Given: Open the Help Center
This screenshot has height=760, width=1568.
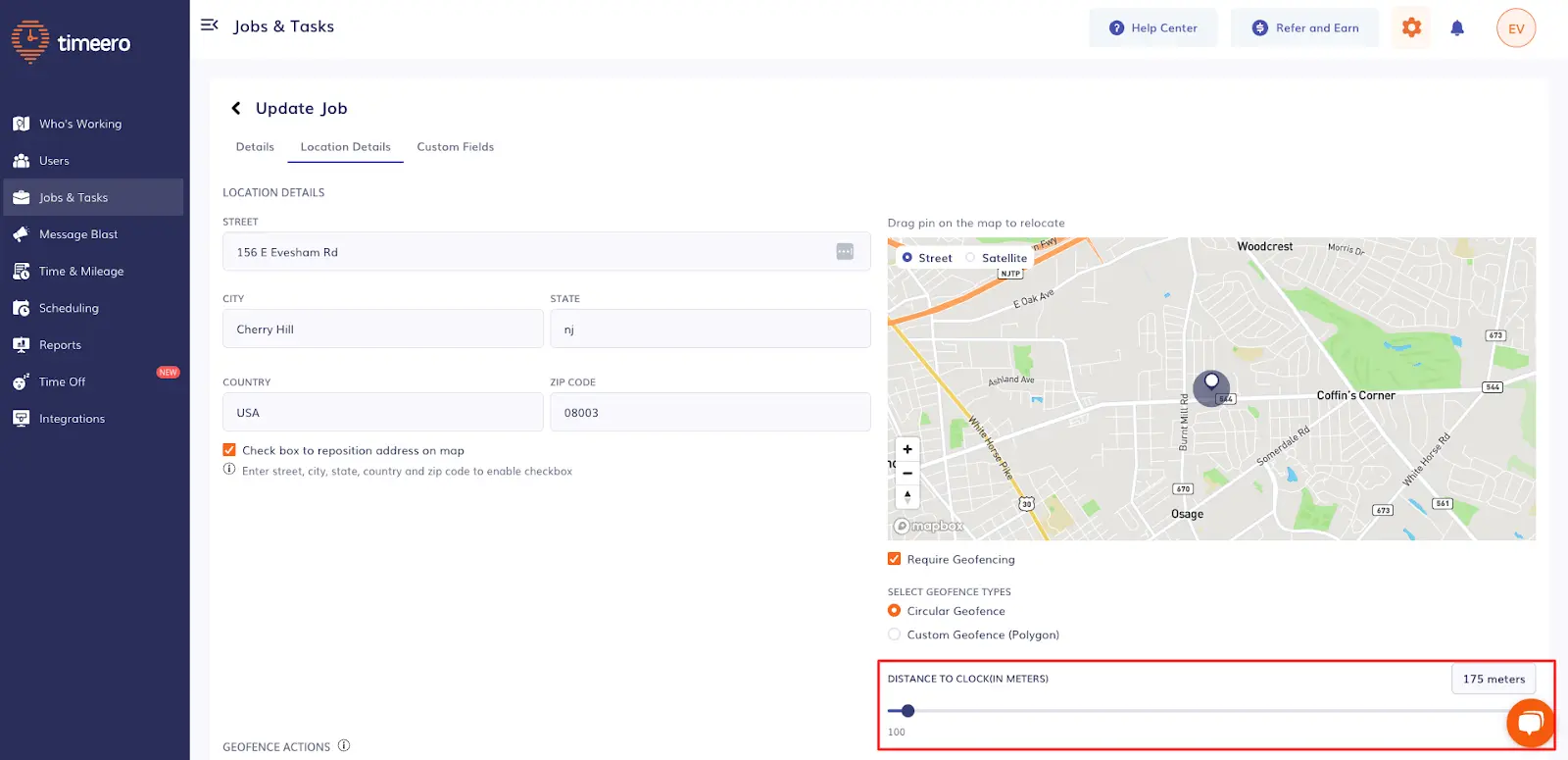Looking at the screenshot, I should (x=1152, y=28).
